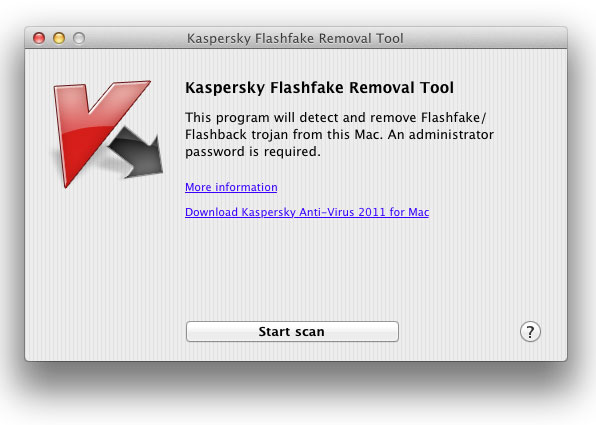Follow Download Kaspersky Anti-Virus 2011 for Mac link
This screenshot has width=596, height=425.
coord(307,212)
